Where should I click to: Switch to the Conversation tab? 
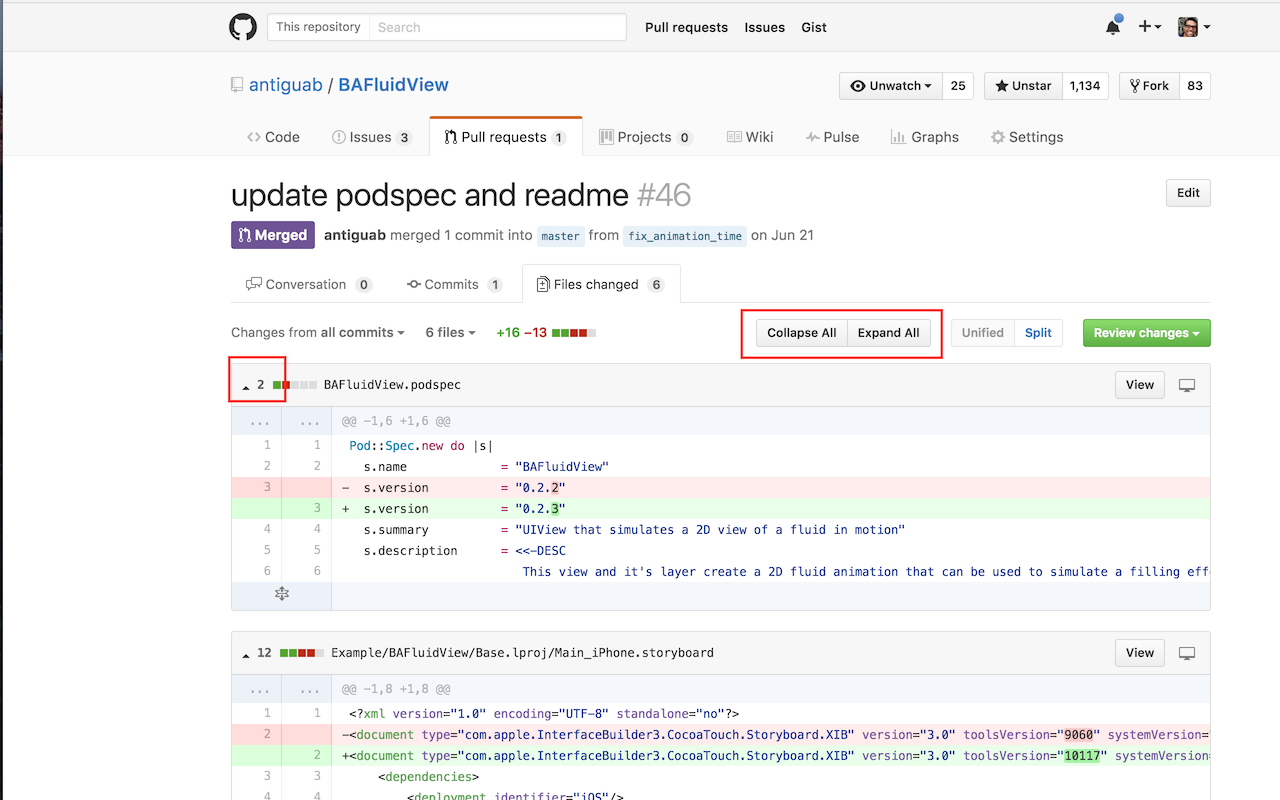click(308, 284)
